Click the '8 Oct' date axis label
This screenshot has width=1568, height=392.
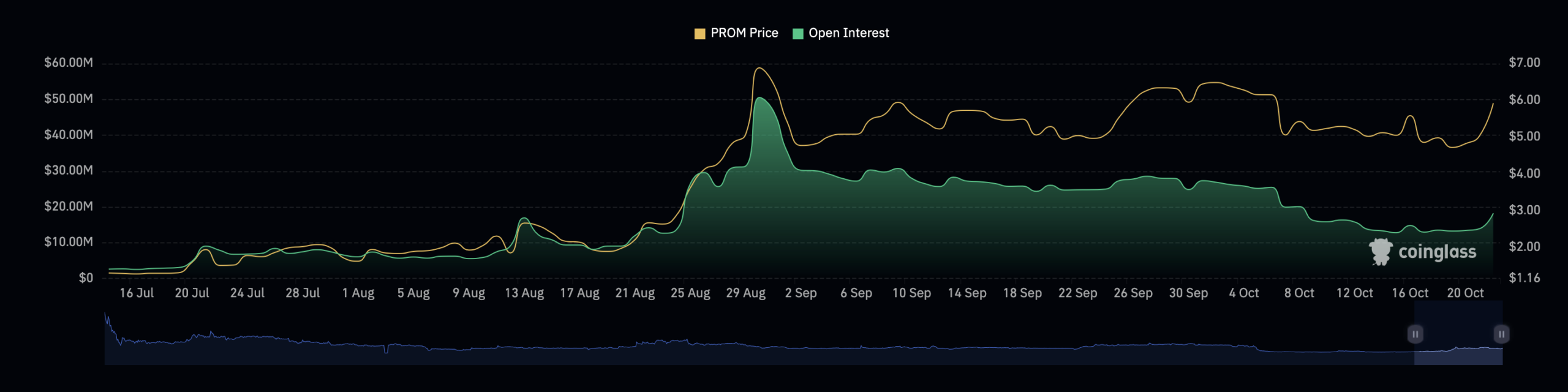(1299, 293)
